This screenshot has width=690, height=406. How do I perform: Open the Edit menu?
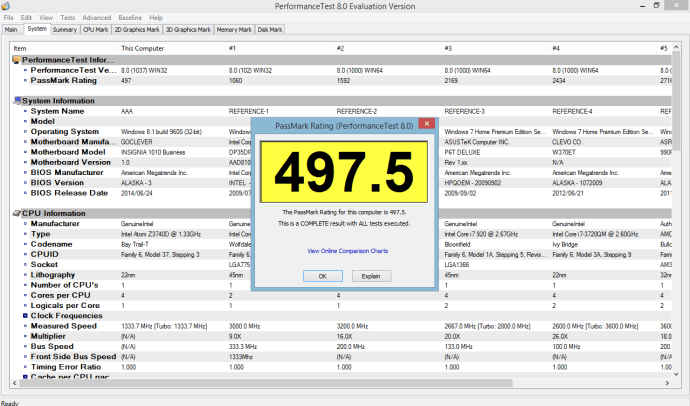tap(26, 18)
